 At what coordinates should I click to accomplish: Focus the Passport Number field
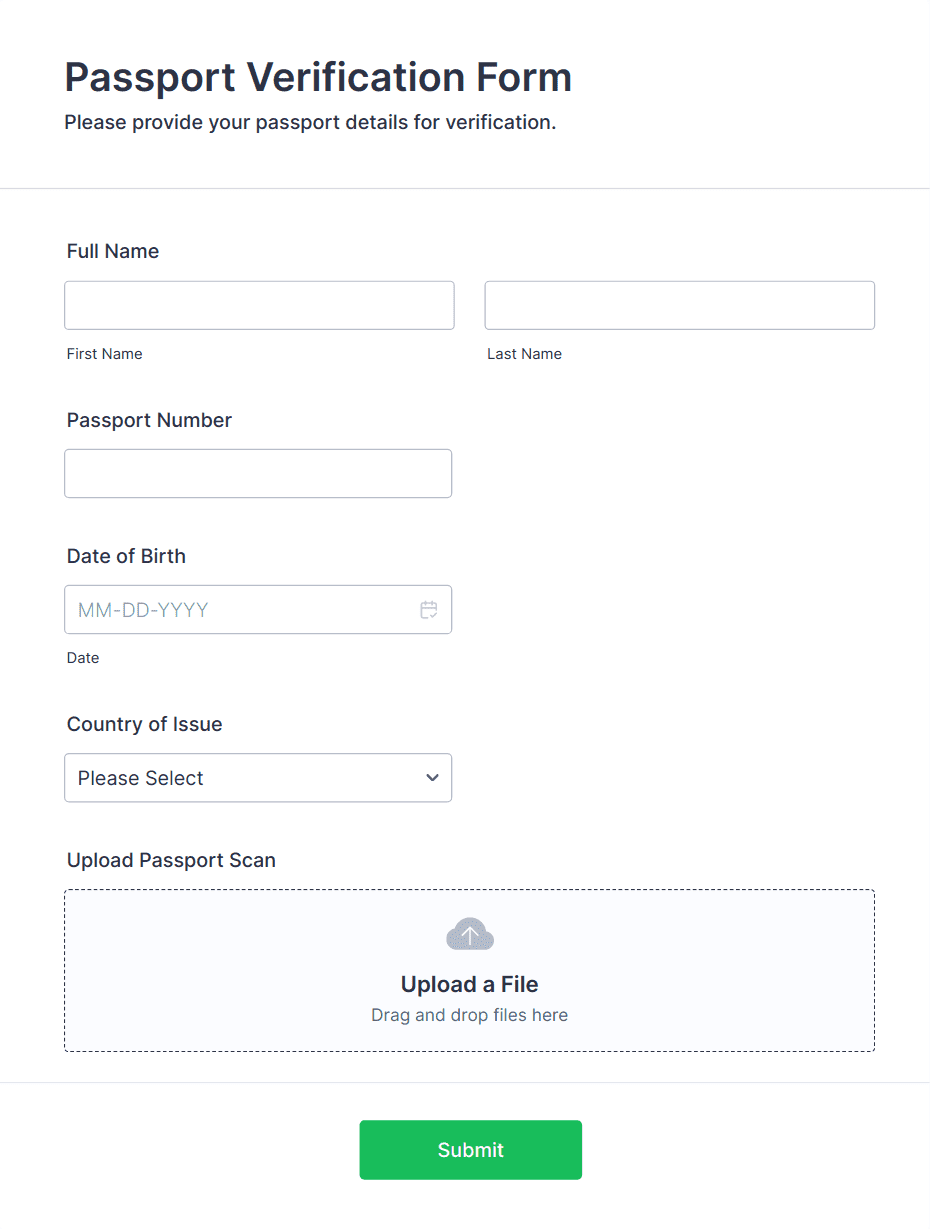[258, 473]
